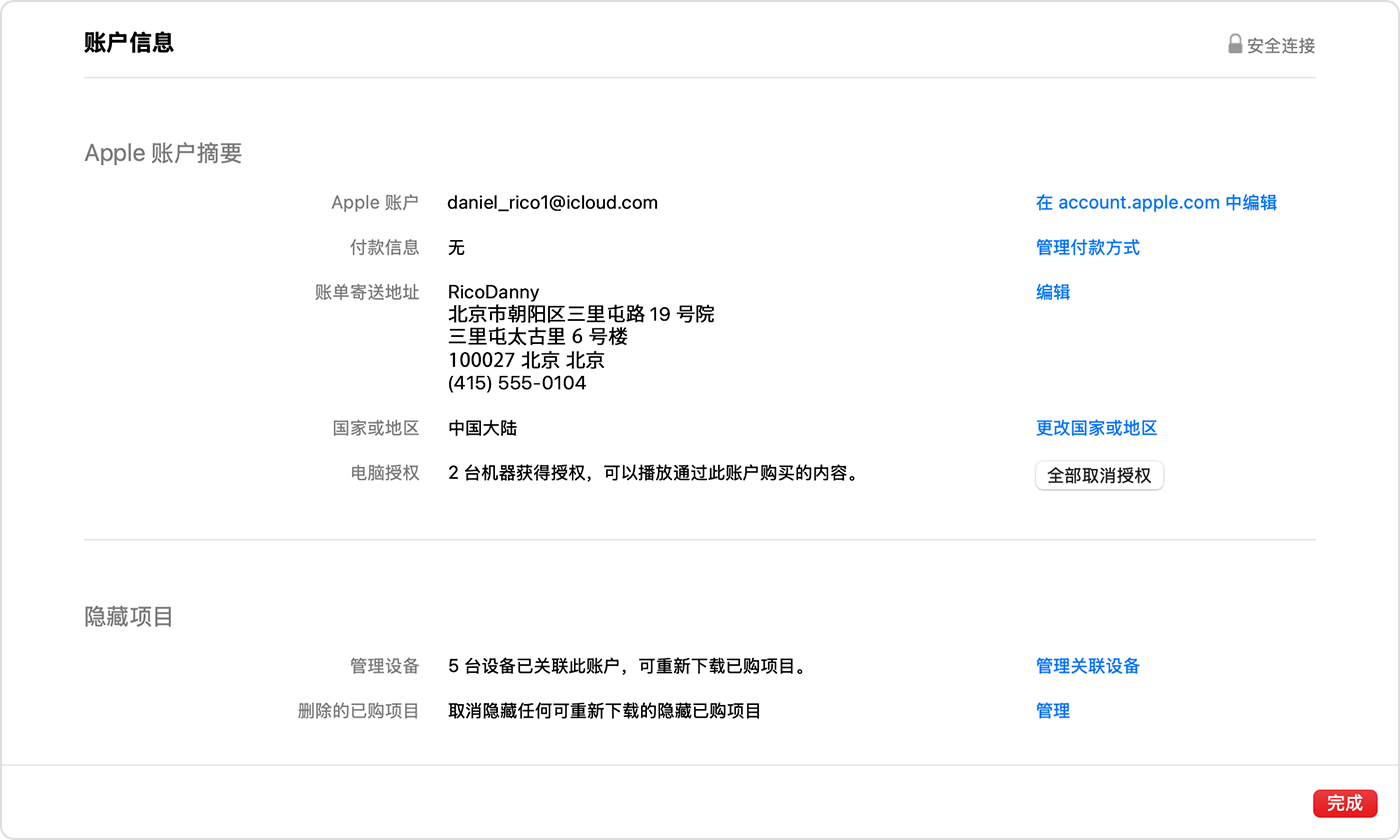Click the 账单寄送地址 label
The width and height of the screenshot is (1400, 840).
[367, 292]
